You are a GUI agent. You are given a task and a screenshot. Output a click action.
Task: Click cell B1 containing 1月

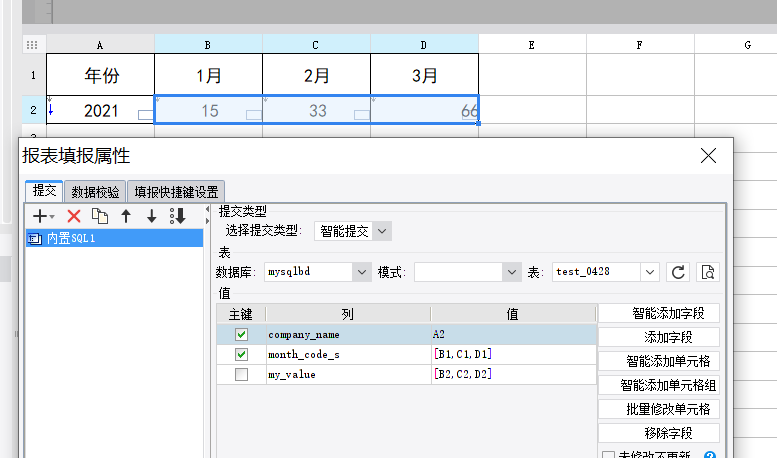pos(208,75)
